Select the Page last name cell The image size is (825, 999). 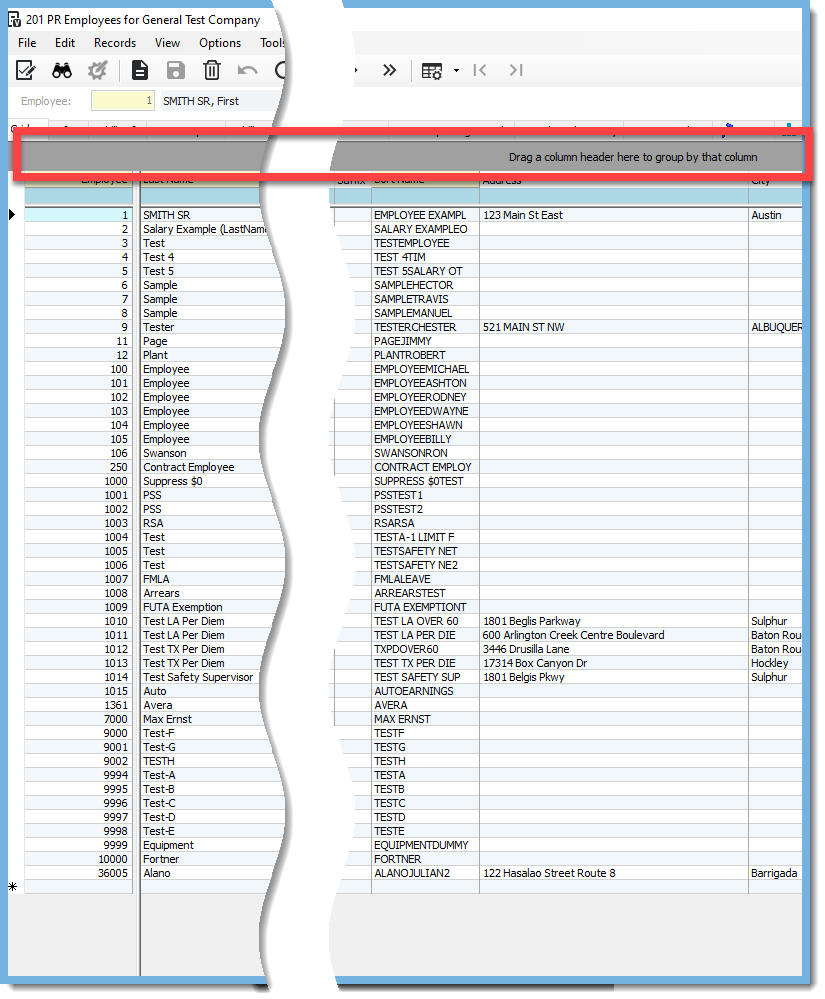(211, 341)
